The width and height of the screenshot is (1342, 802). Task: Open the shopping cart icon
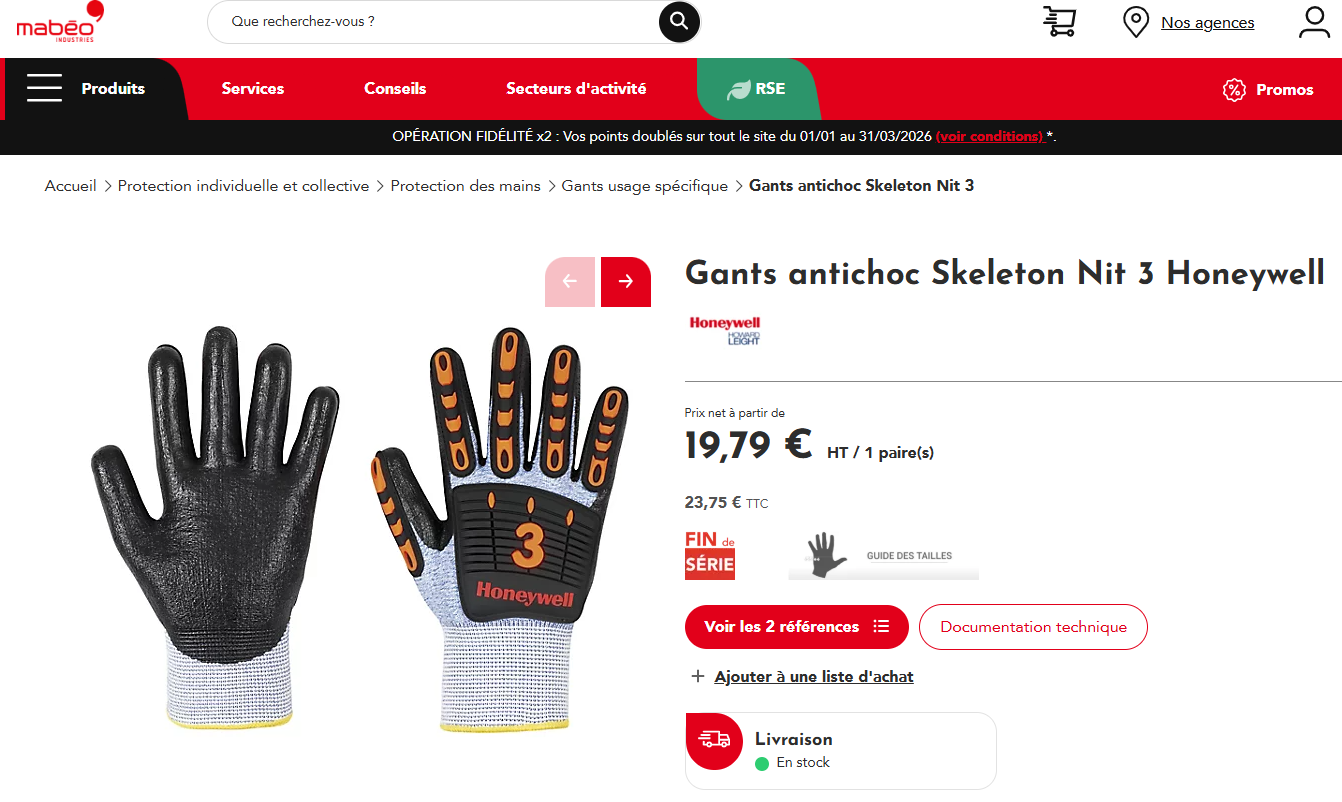[x=1059, y=21]
